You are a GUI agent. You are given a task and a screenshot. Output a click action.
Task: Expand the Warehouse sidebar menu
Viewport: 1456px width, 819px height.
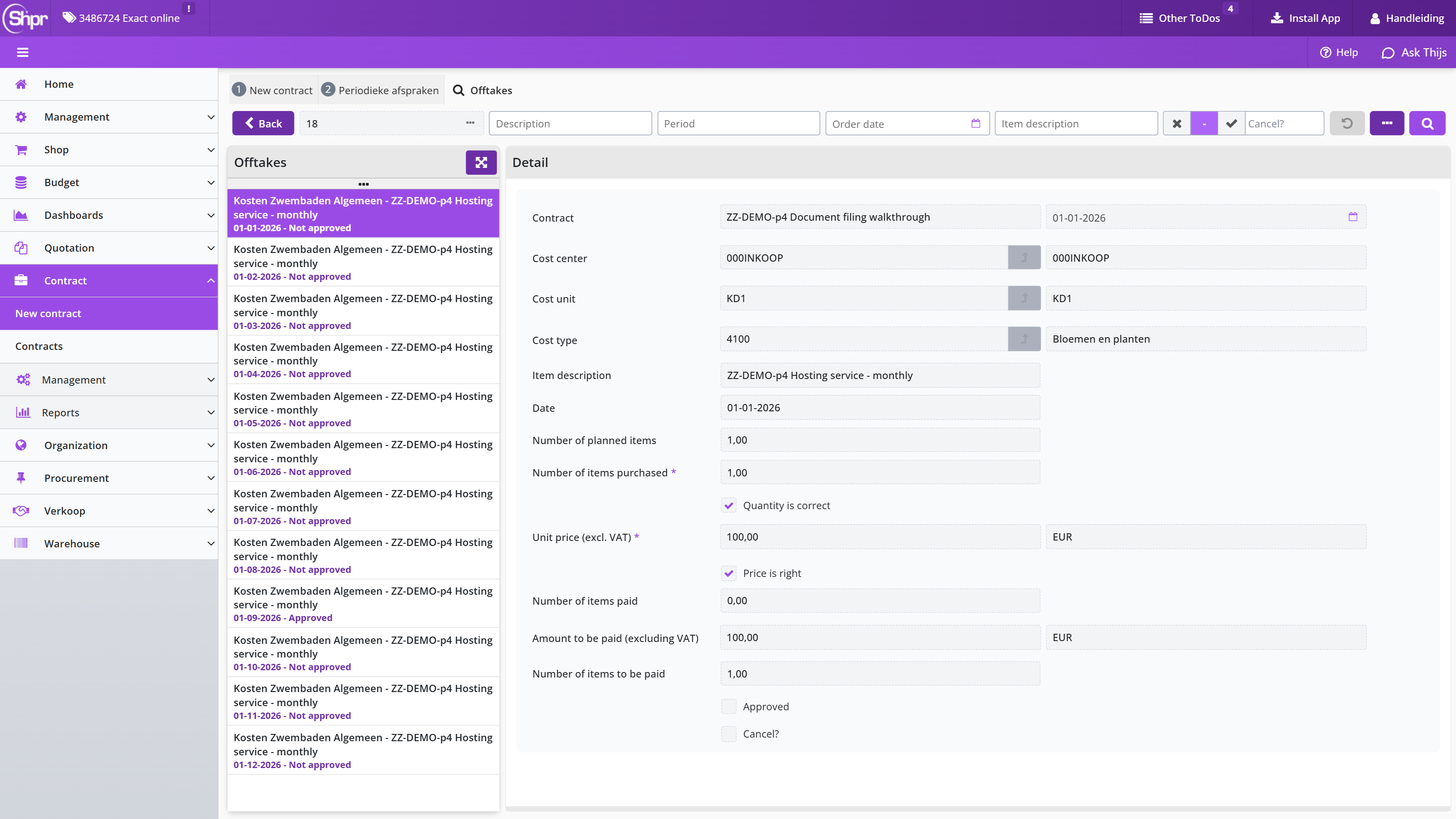click(109, 544)
